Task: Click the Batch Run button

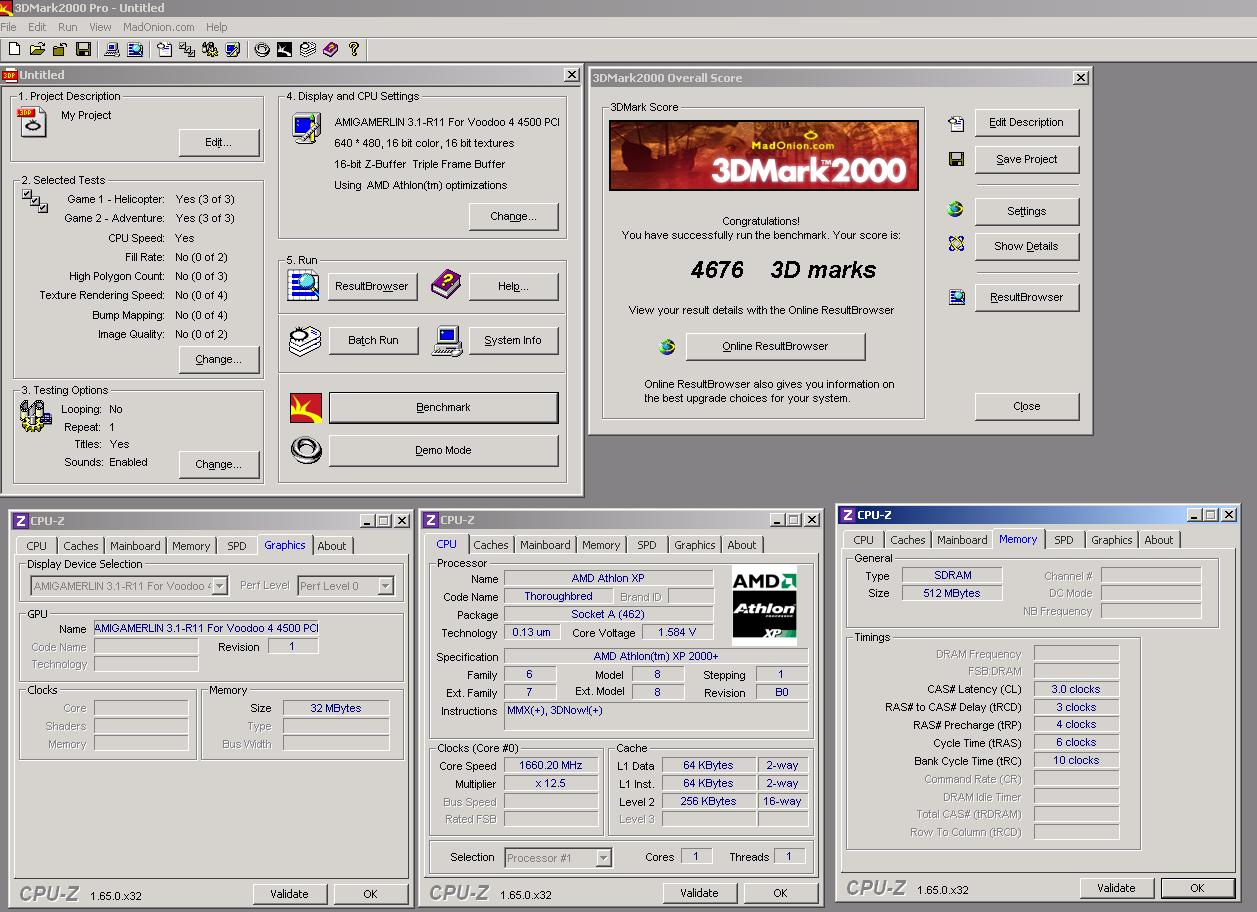Action: coord(373,340)
